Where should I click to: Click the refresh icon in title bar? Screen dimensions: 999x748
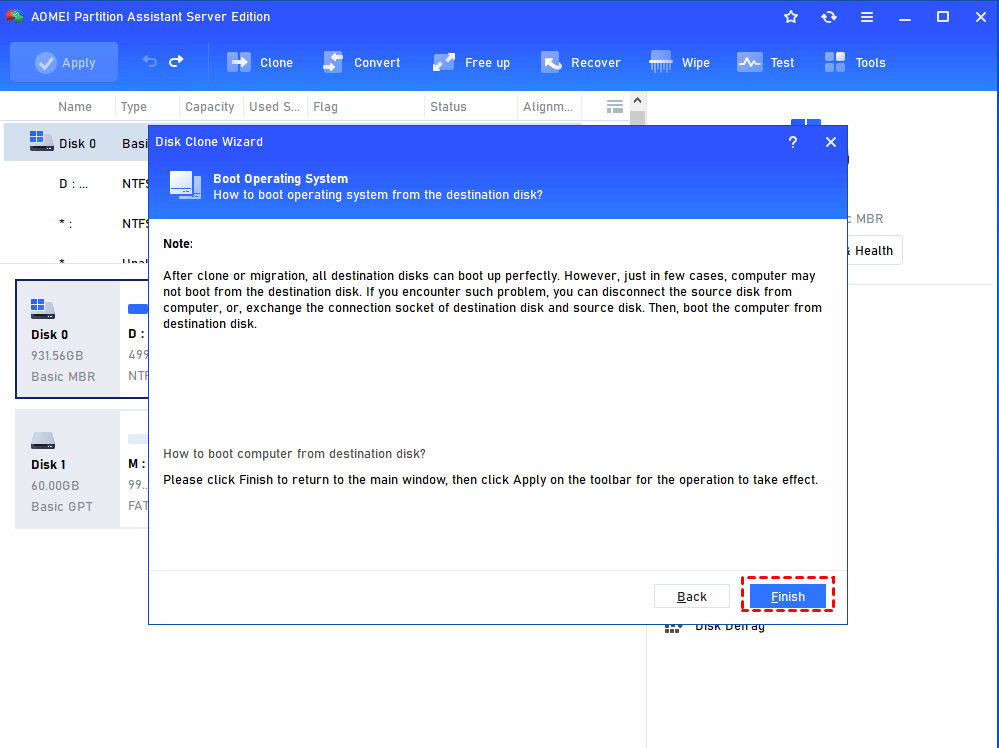(829, 17)
